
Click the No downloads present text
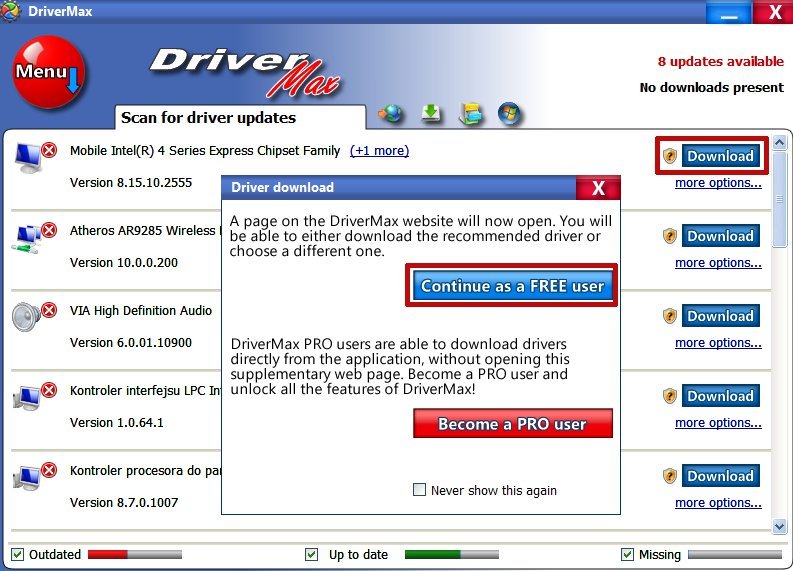pyautogui.click(x=712, y=87)
